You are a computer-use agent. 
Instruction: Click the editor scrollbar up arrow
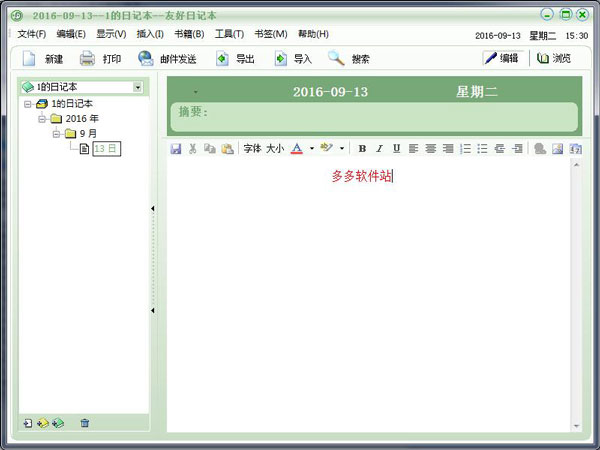(576, 165)
